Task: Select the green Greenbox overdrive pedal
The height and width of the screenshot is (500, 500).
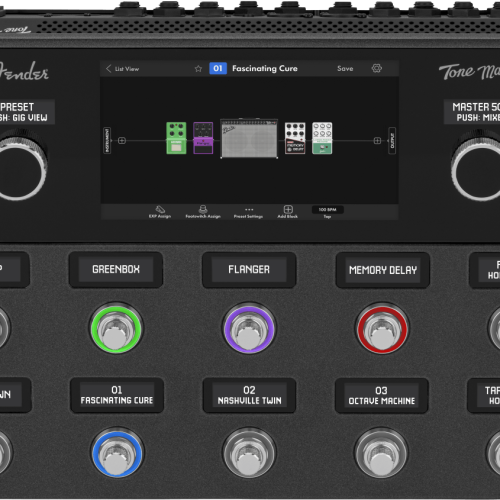Action: (176, 138)
